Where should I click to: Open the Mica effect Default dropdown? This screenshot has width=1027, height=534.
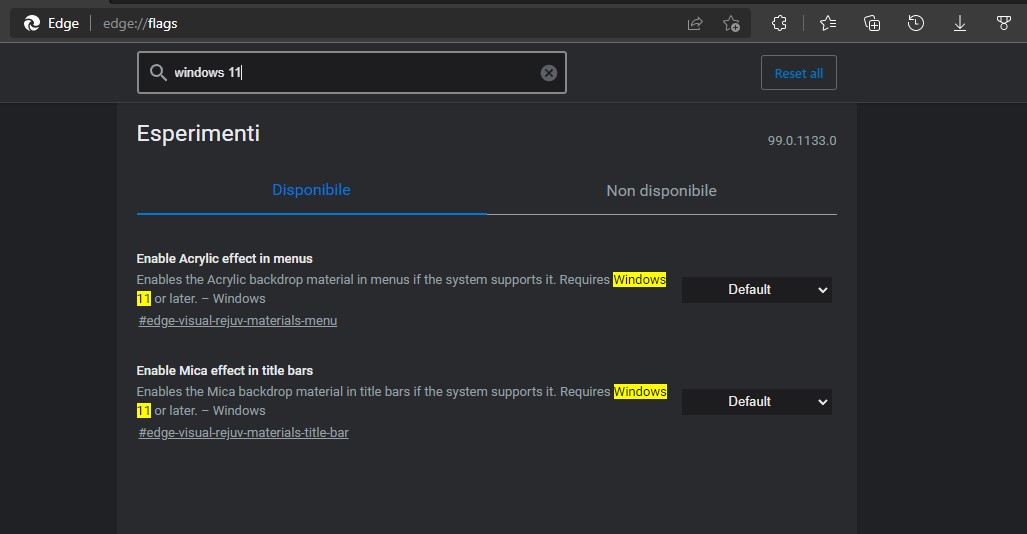pyautogui.click(x=756, y=402)
